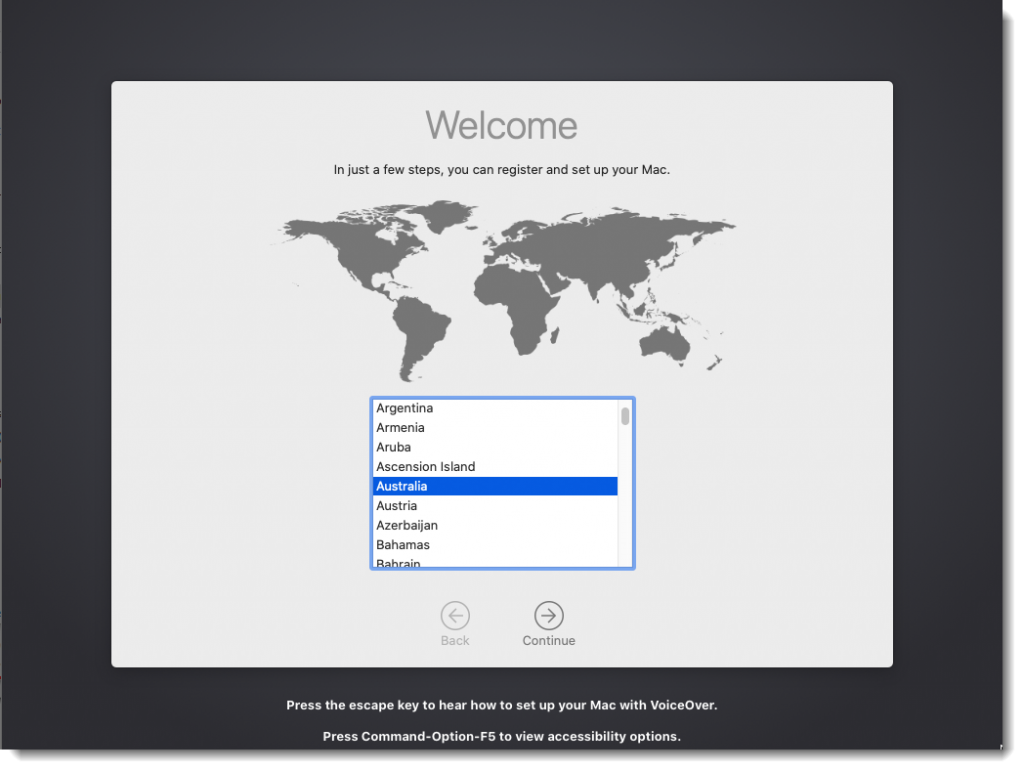
Task: Click the Back arrow icon
Action: point(455,615)
